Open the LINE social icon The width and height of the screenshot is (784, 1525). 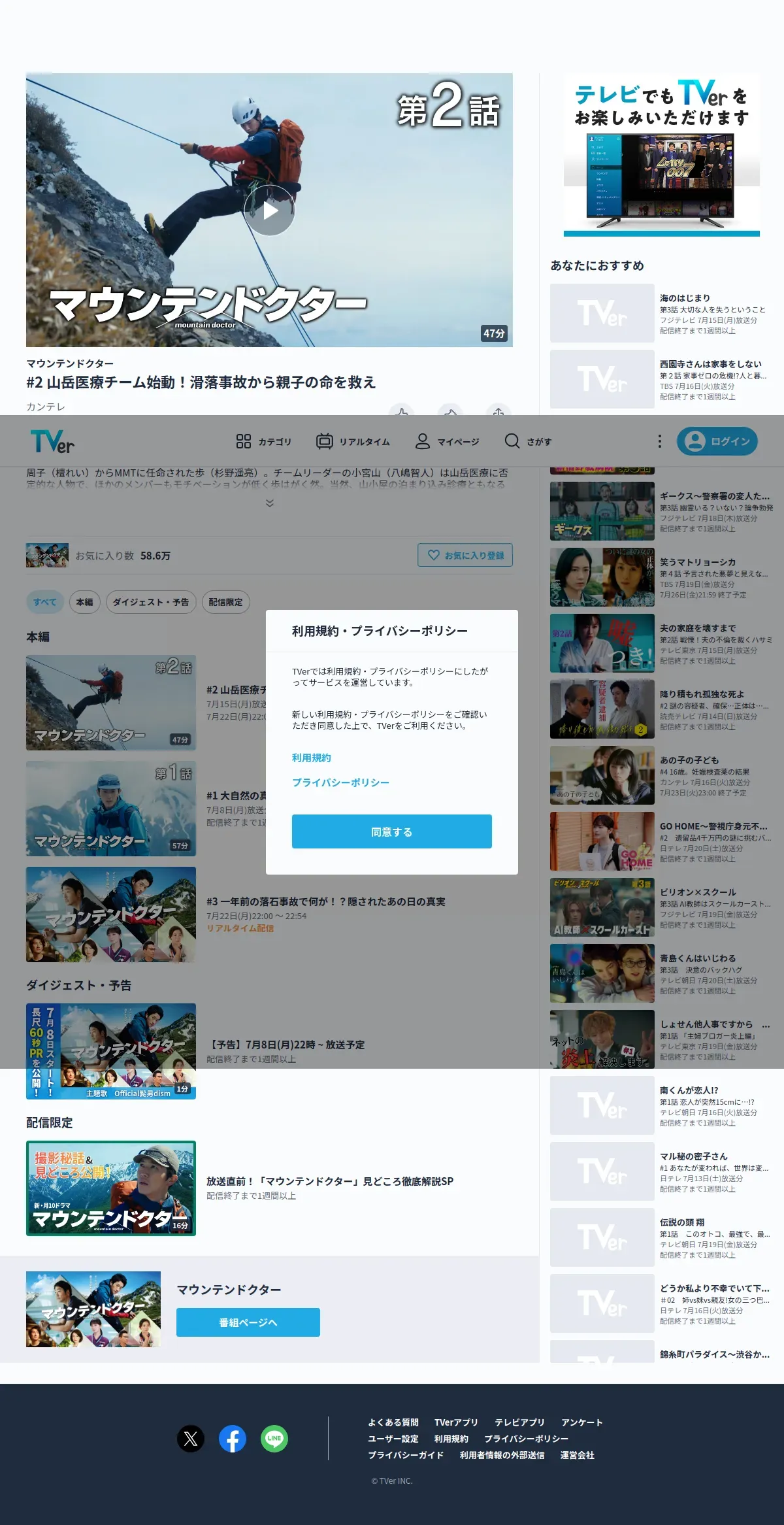pos(274,1439)
